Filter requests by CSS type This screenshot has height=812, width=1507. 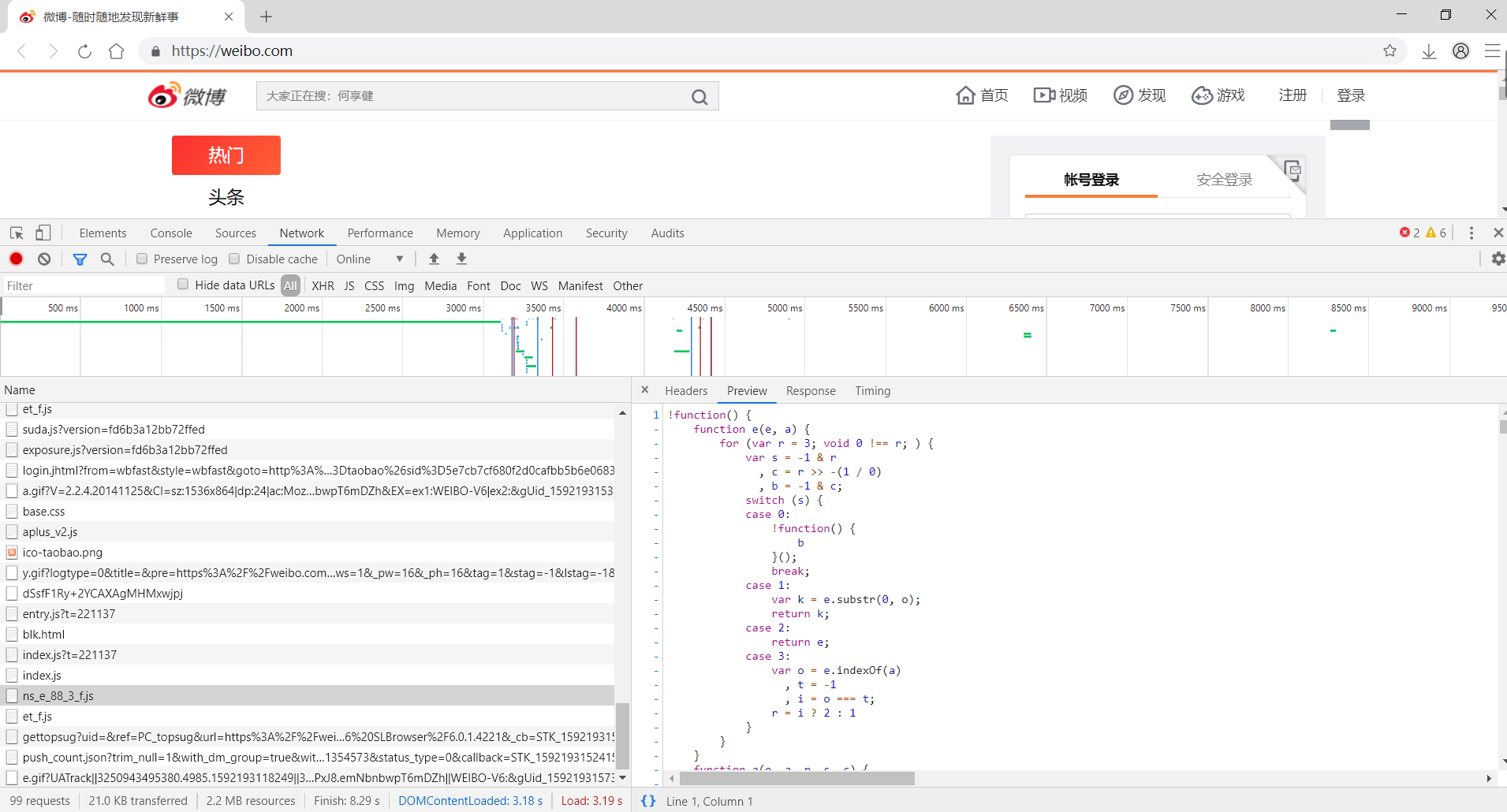tap(375, 285)
